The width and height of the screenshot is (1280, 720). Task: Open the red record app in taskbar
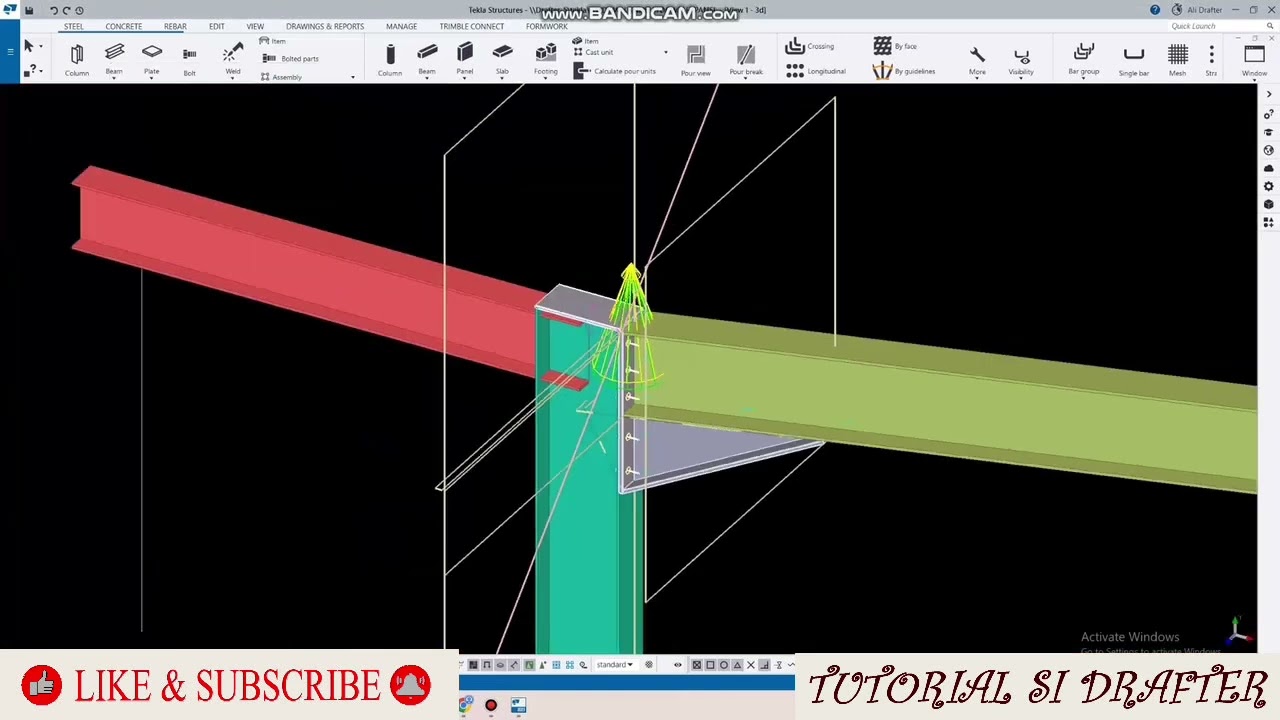click(x=490, y=706)
